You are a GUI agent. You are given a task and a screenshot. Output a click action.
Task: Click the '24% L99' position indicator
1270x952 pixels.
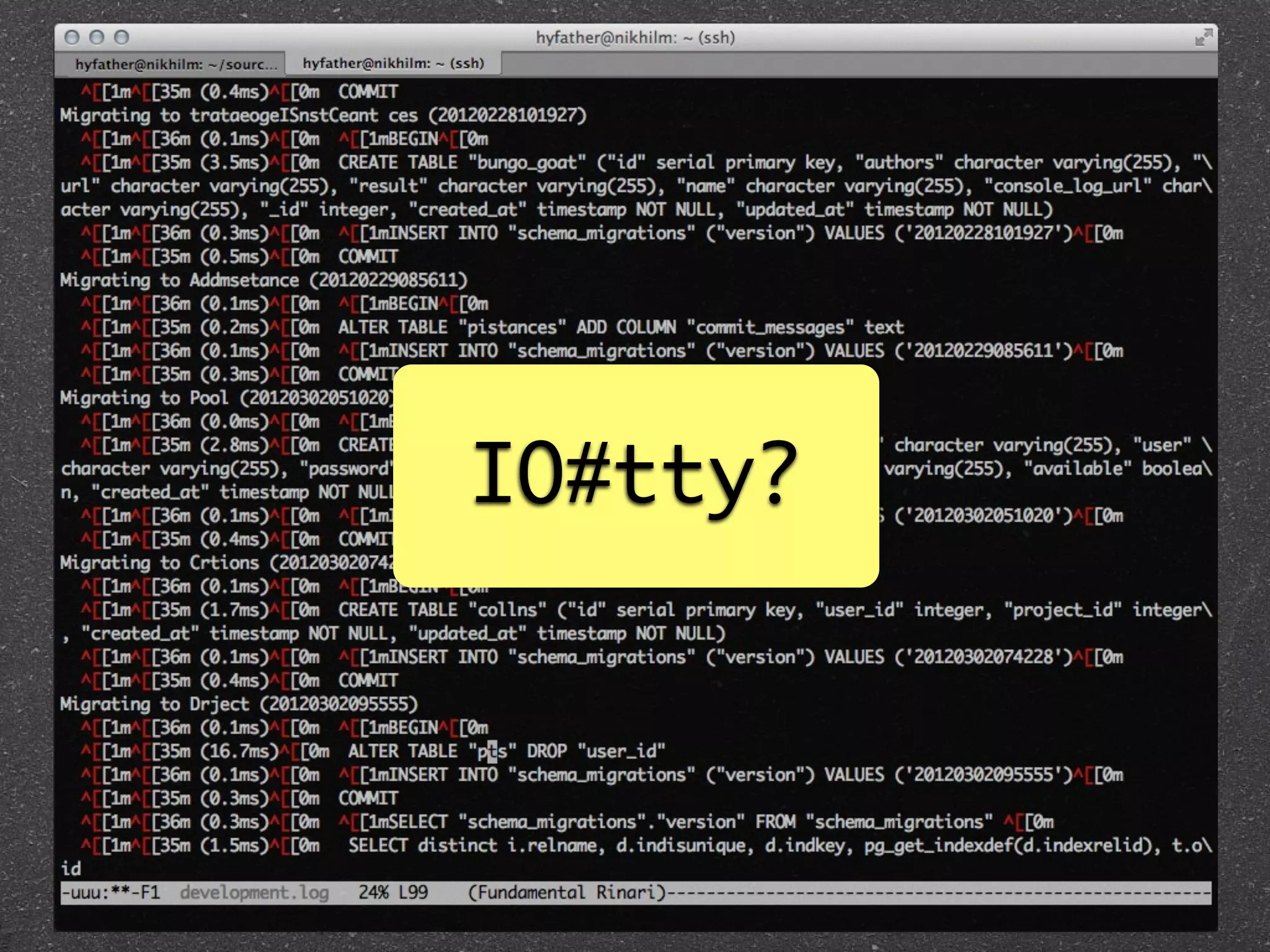coord(393,892)
